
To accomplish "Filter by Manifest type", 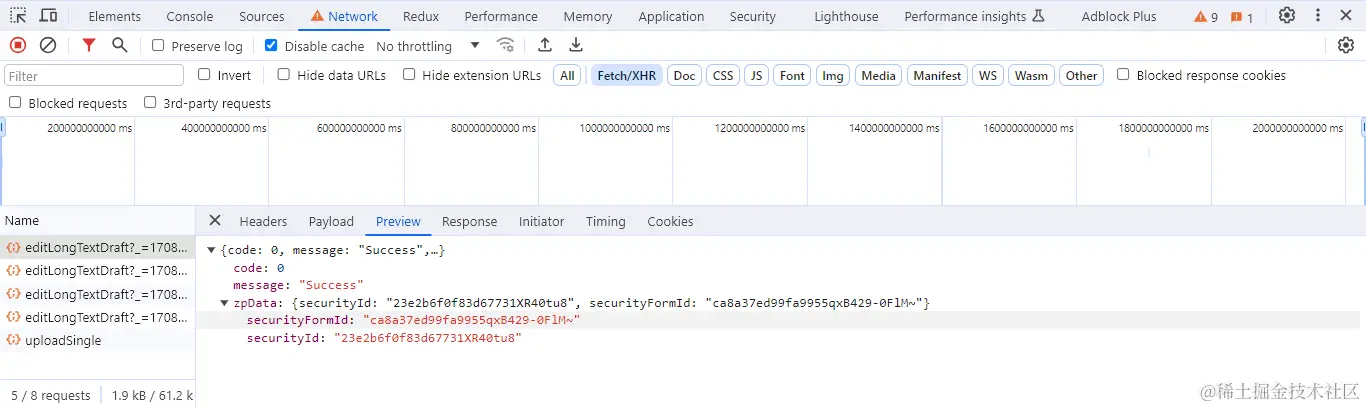I will pos(937,75).
